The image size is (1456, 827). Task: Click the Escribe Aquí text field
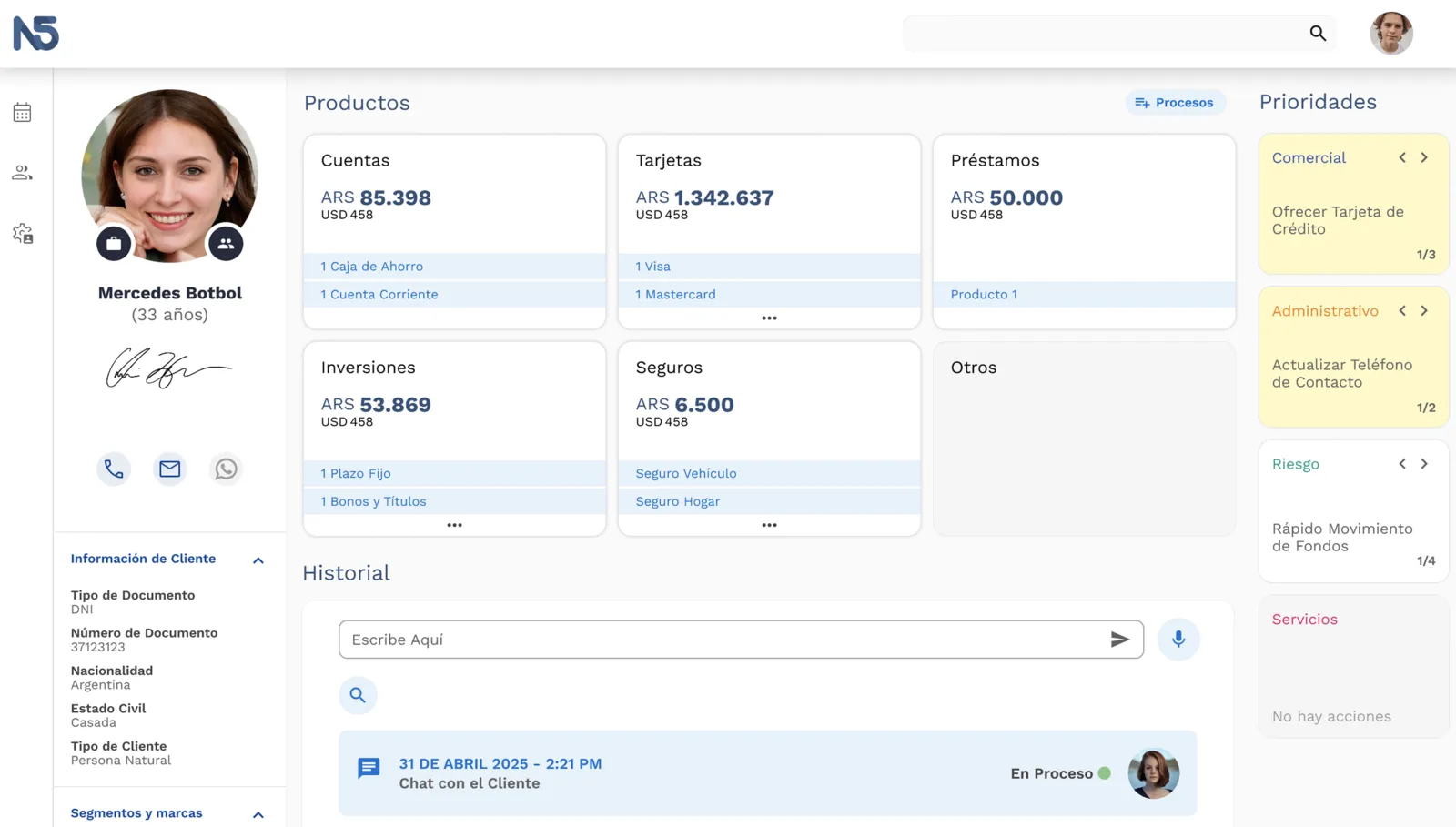point(724,640)
